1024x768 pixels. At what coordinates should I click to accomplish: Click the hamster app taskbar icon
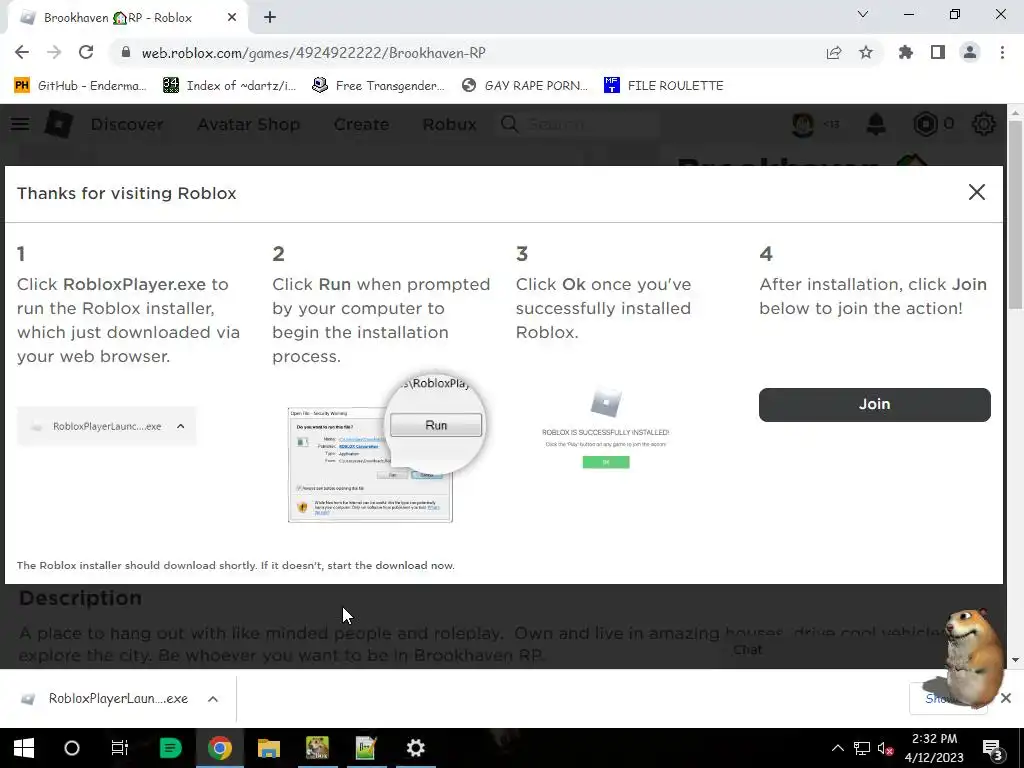point(317,748)
